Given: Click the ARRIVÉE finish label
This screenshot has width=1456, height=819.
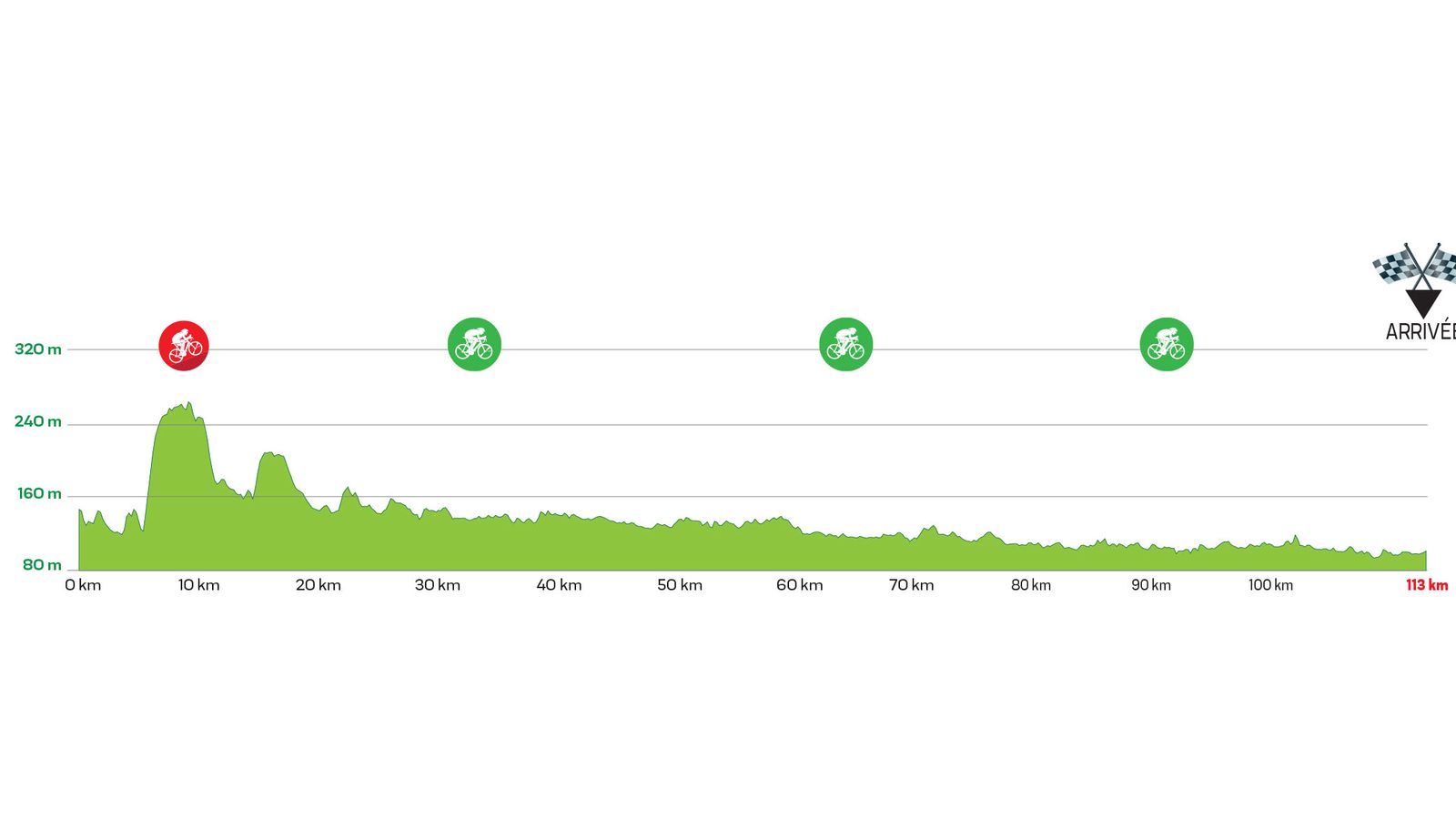Looking at the screenshot, I should click(1420, 332).
